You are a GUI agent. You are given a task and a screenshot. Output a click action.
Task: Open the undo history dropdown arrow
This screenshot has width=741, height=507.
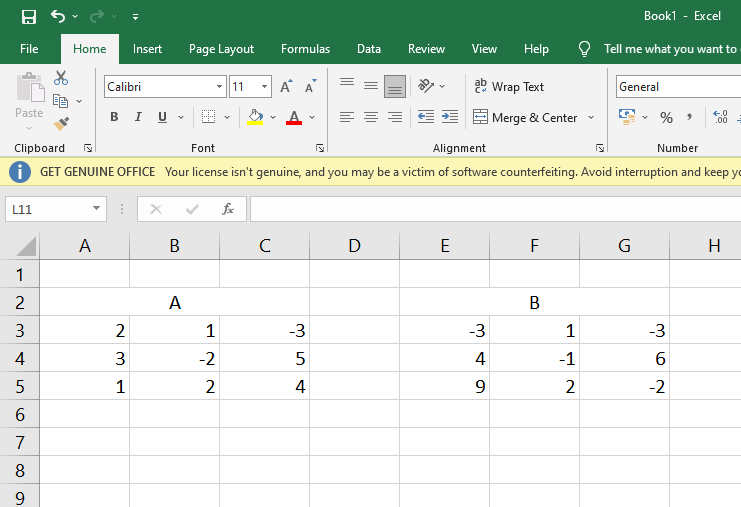pyautogui.click(x=75, y=17)
